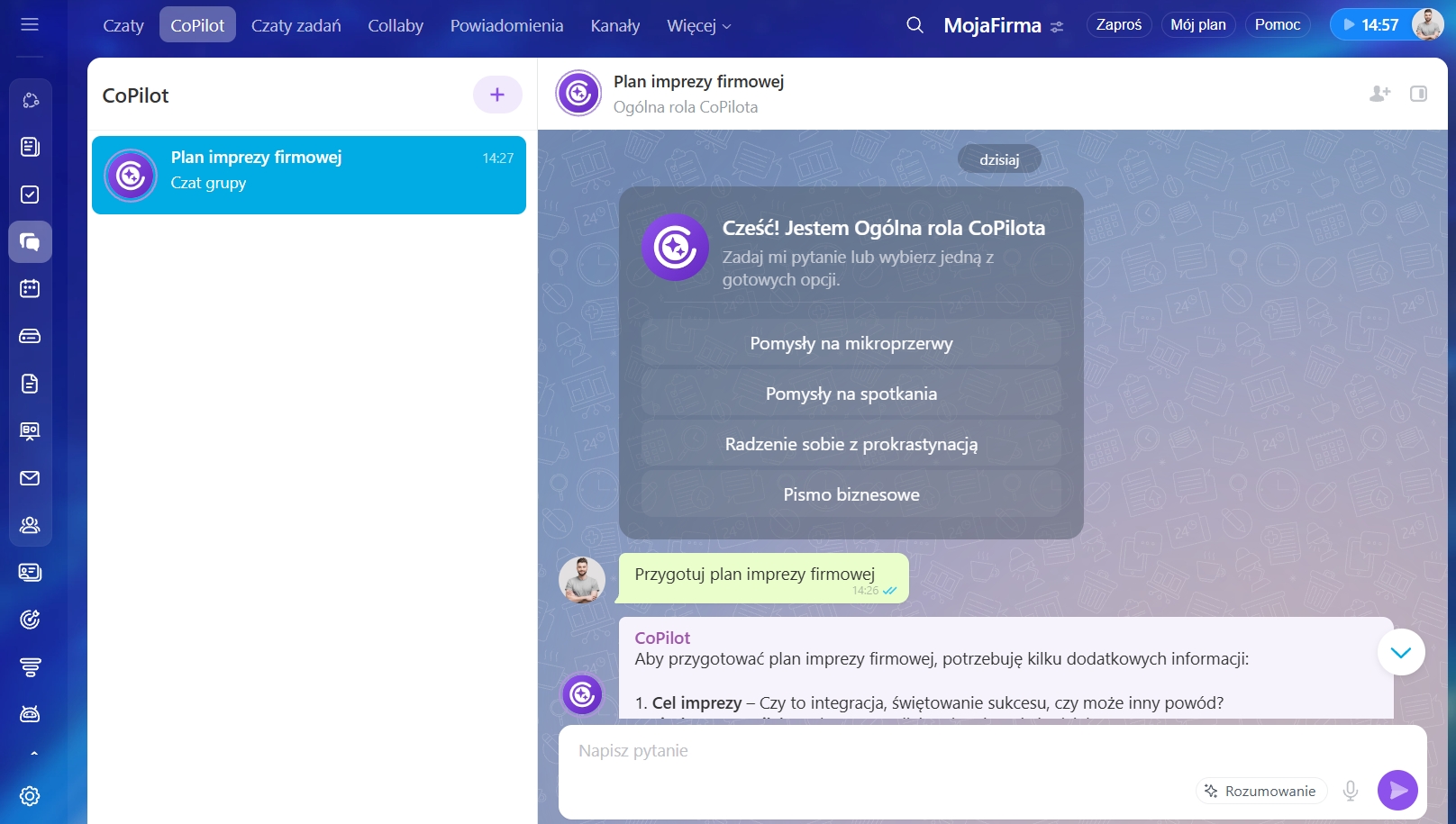The height and width of the screenshot is (824, 1456).
Task: Toggle the Rozumowanie reasoning mode
Action: click(1260, 791)
